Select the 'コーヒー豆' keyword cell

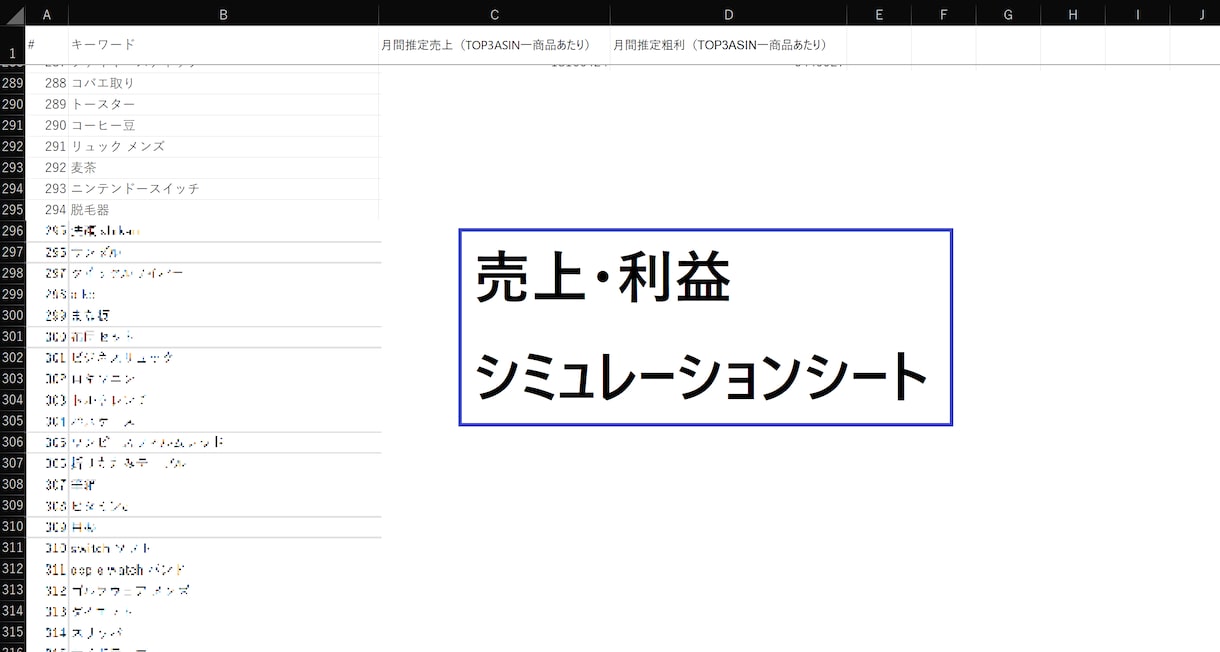(223, 125)
